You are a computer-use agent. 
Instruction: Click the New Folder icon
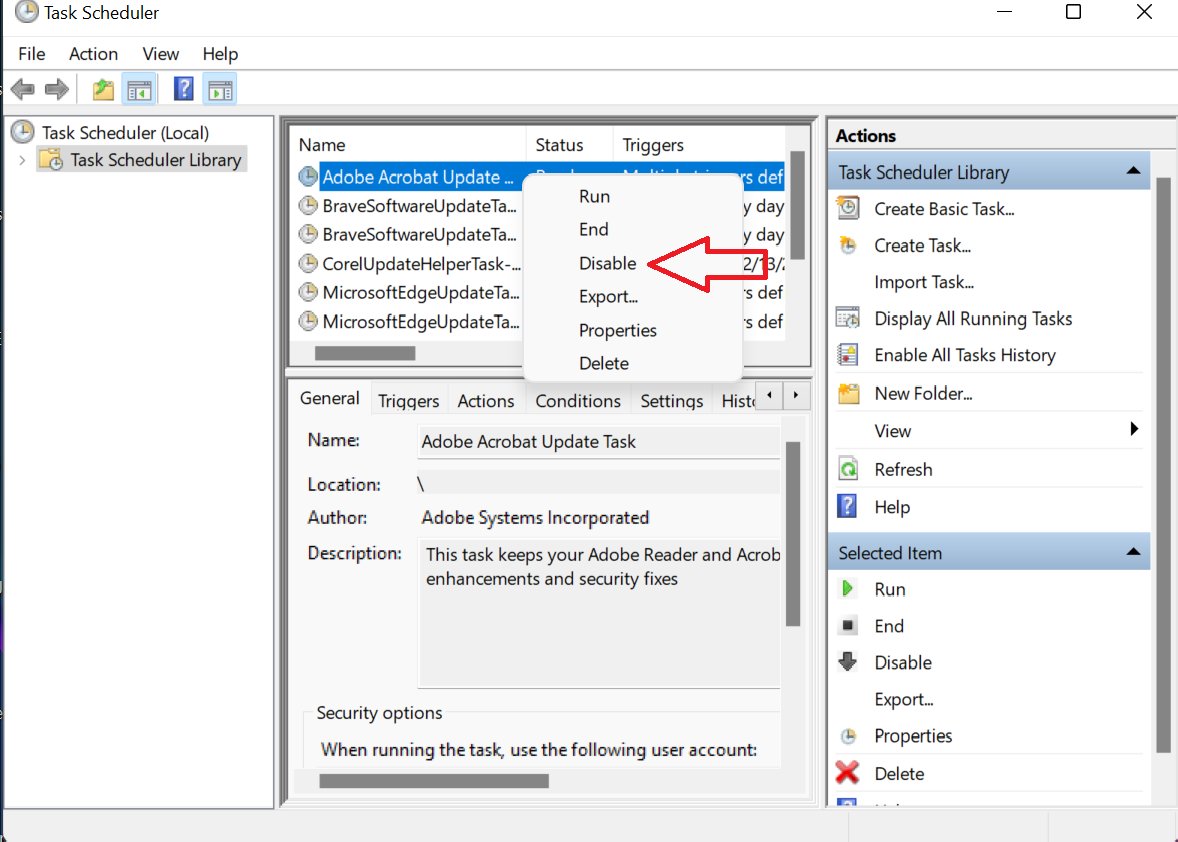(848, 393)
